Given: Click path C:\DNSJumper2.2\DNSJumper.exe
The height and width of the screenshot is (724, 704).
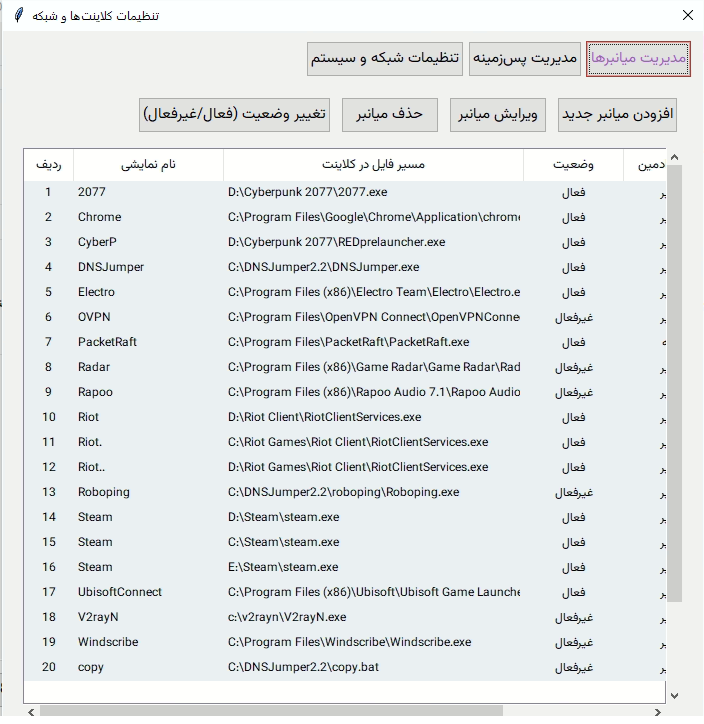Looking at the screenshot, I should tap(324, 267).
